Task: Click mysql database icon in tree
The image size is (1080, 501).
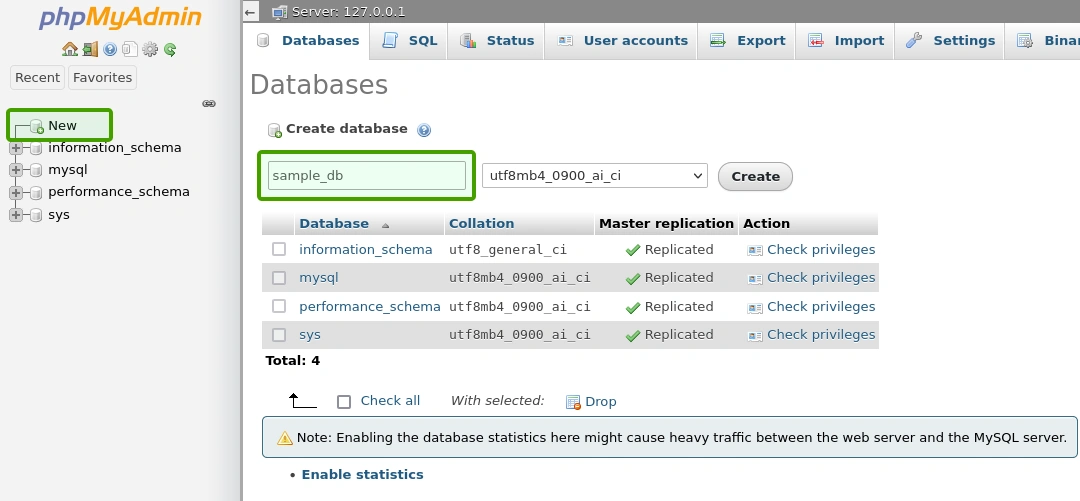Action: tap(36, 170)
